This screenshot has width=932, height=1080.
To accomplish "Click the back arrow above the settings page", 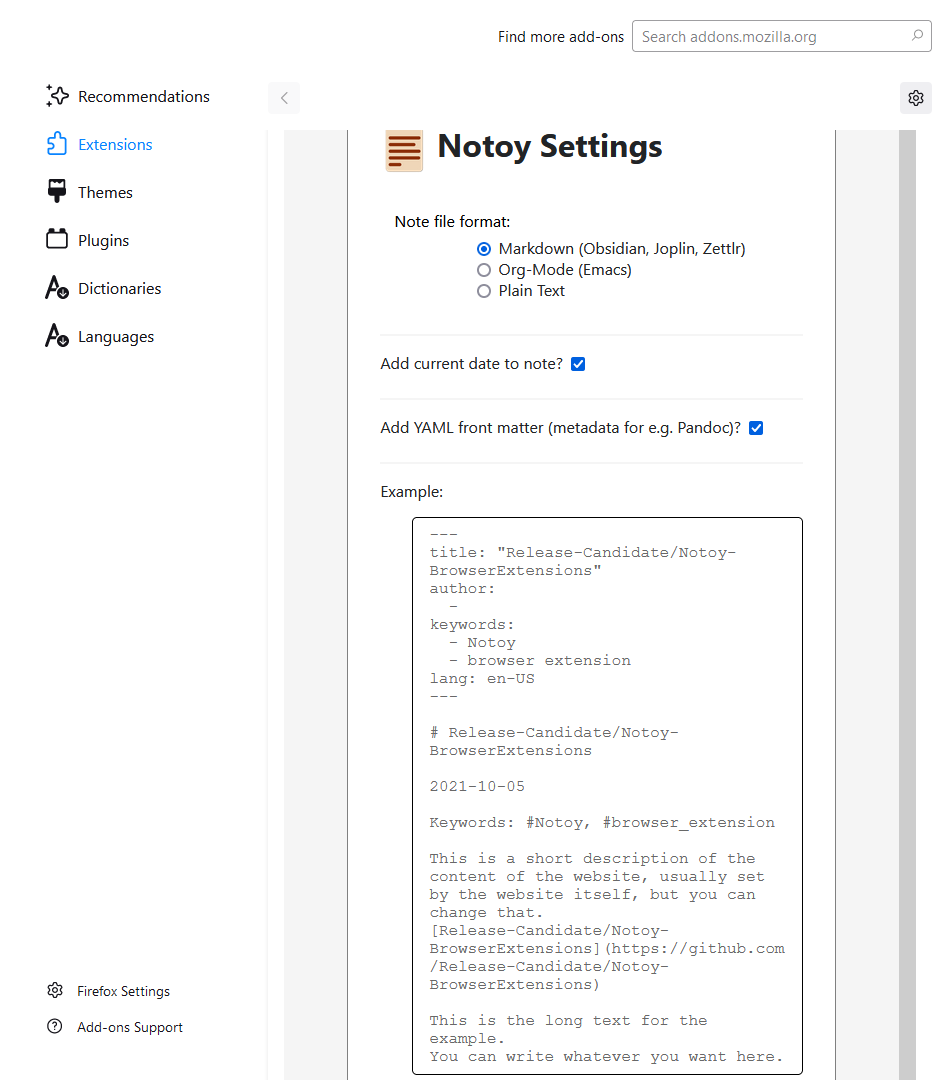I will point(283,98).
